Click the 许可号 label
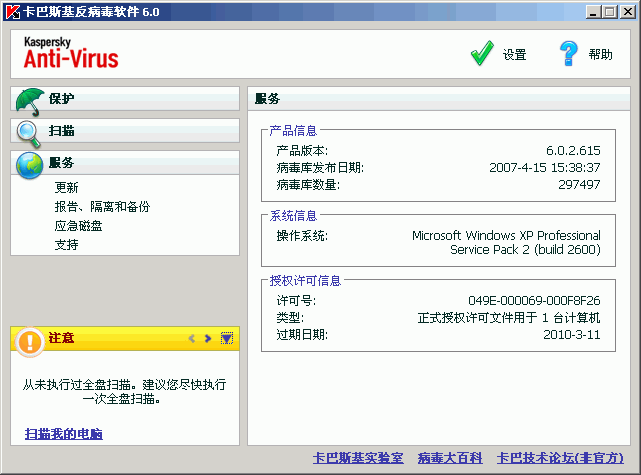Screen dimensions: 641x475 [x=296, y=300]
